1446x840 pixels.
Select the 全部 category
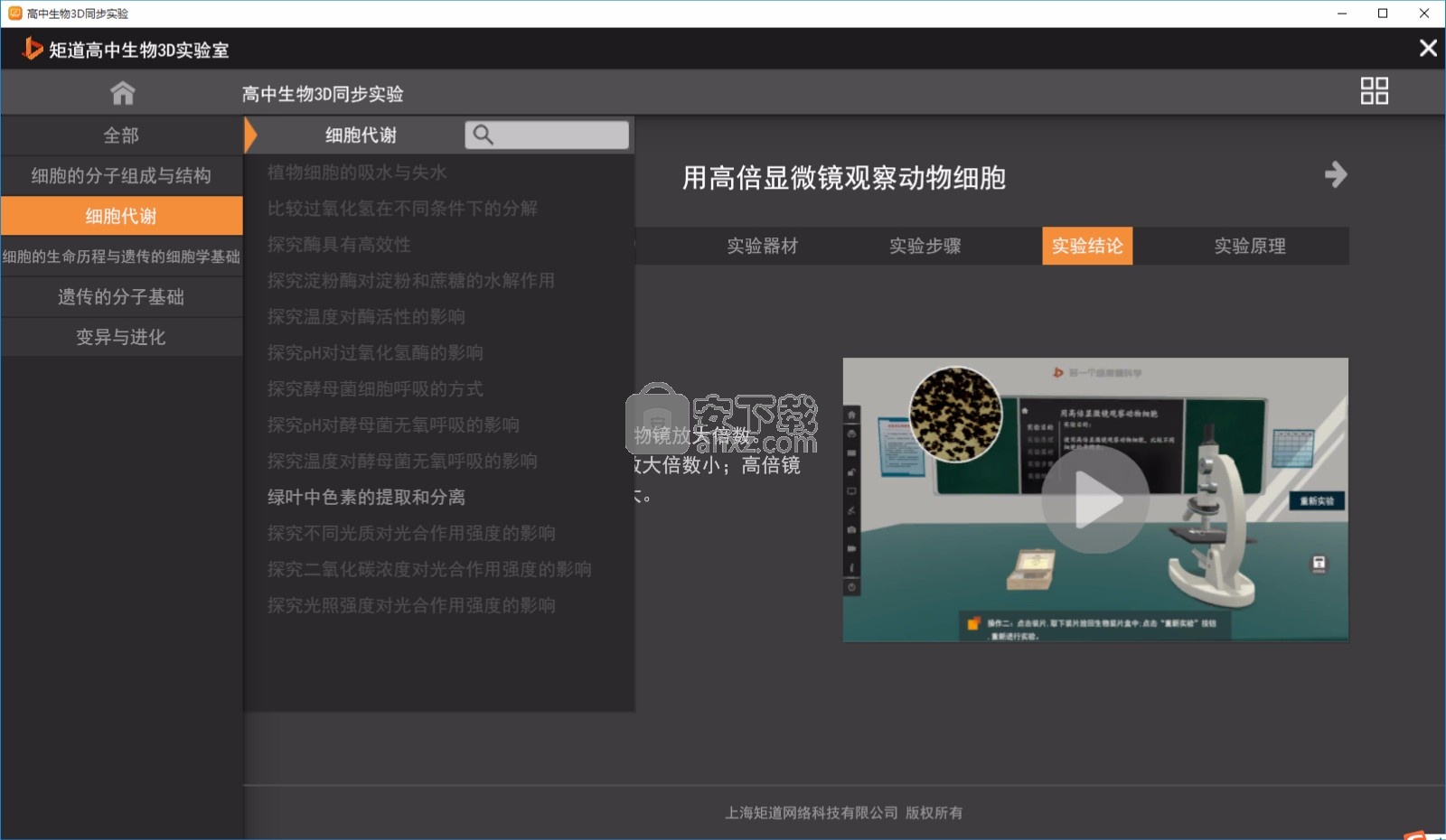[x=121, y=135]
